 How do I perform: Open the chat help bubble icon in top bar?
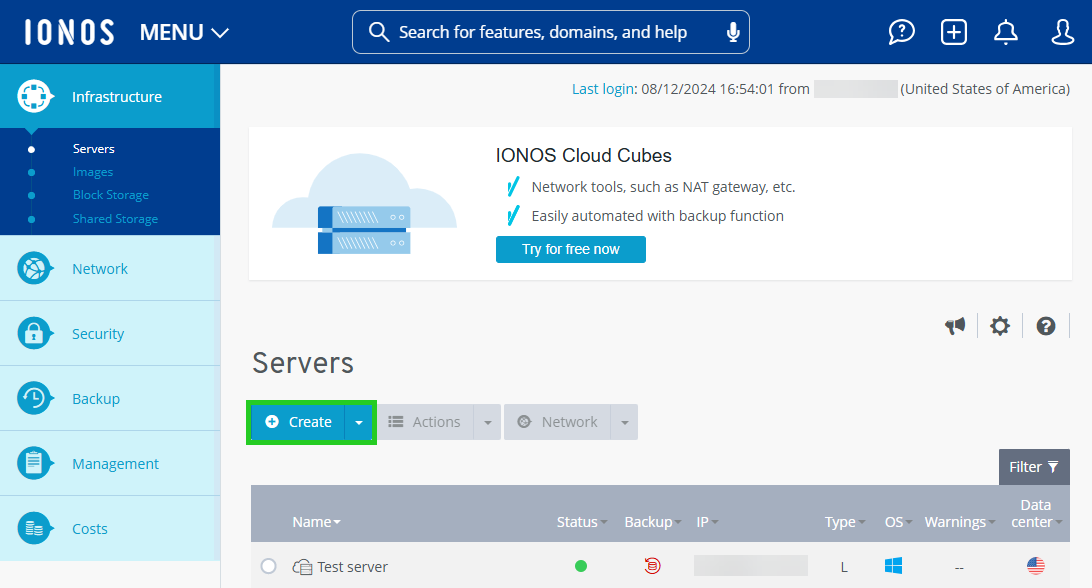(x=901, y=31)
